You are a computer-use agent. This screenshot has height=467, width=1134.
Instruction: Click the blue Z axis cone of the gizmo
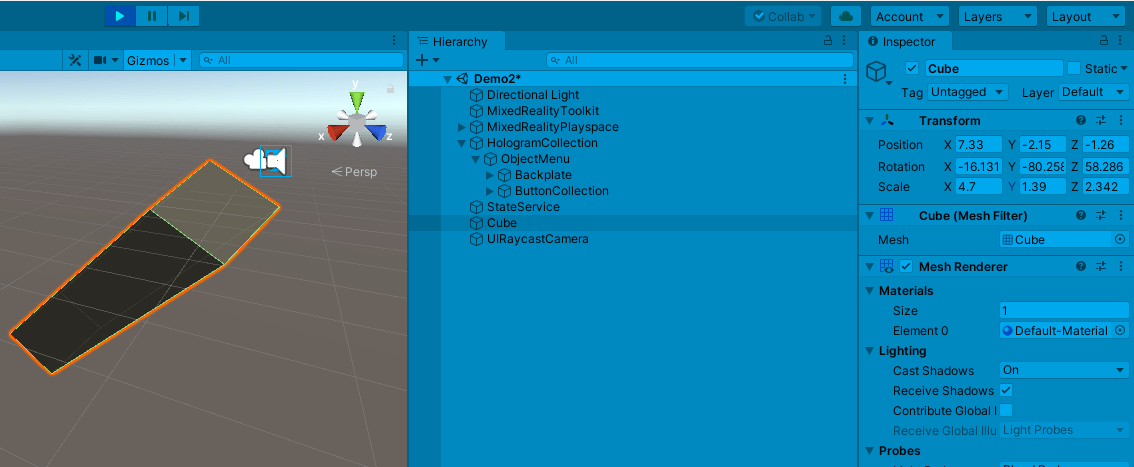(x=377, y=133)
